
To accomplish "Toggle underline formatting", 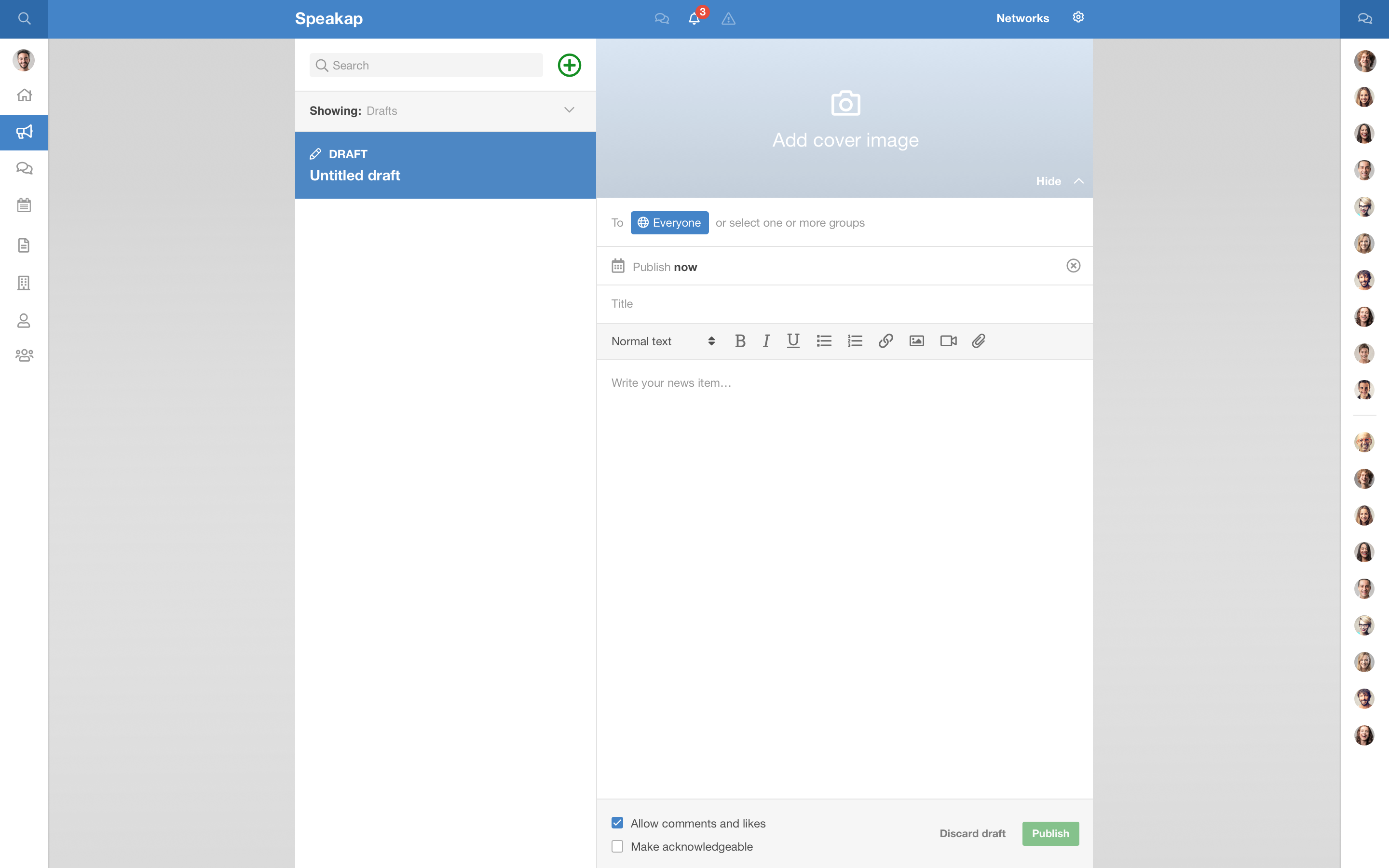I will click(793, 341).
